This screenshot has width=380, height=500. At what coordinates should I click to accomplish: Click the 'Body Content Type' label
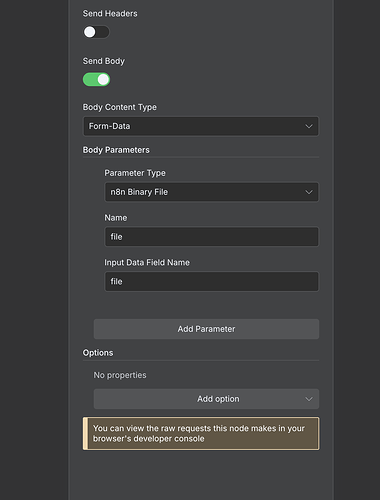click(120, 107)
